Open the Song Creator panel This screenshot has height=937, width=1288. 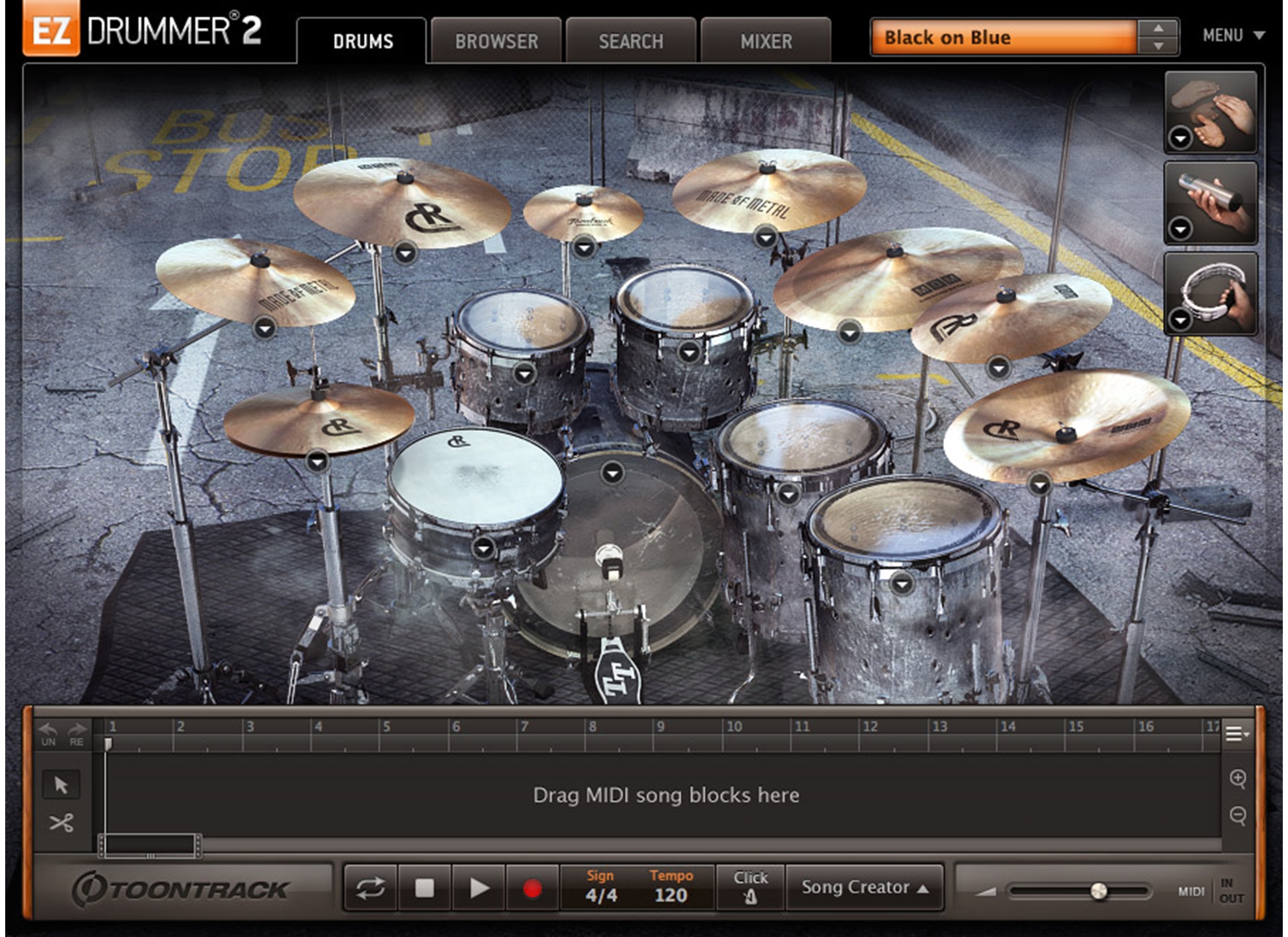[865, 888]
